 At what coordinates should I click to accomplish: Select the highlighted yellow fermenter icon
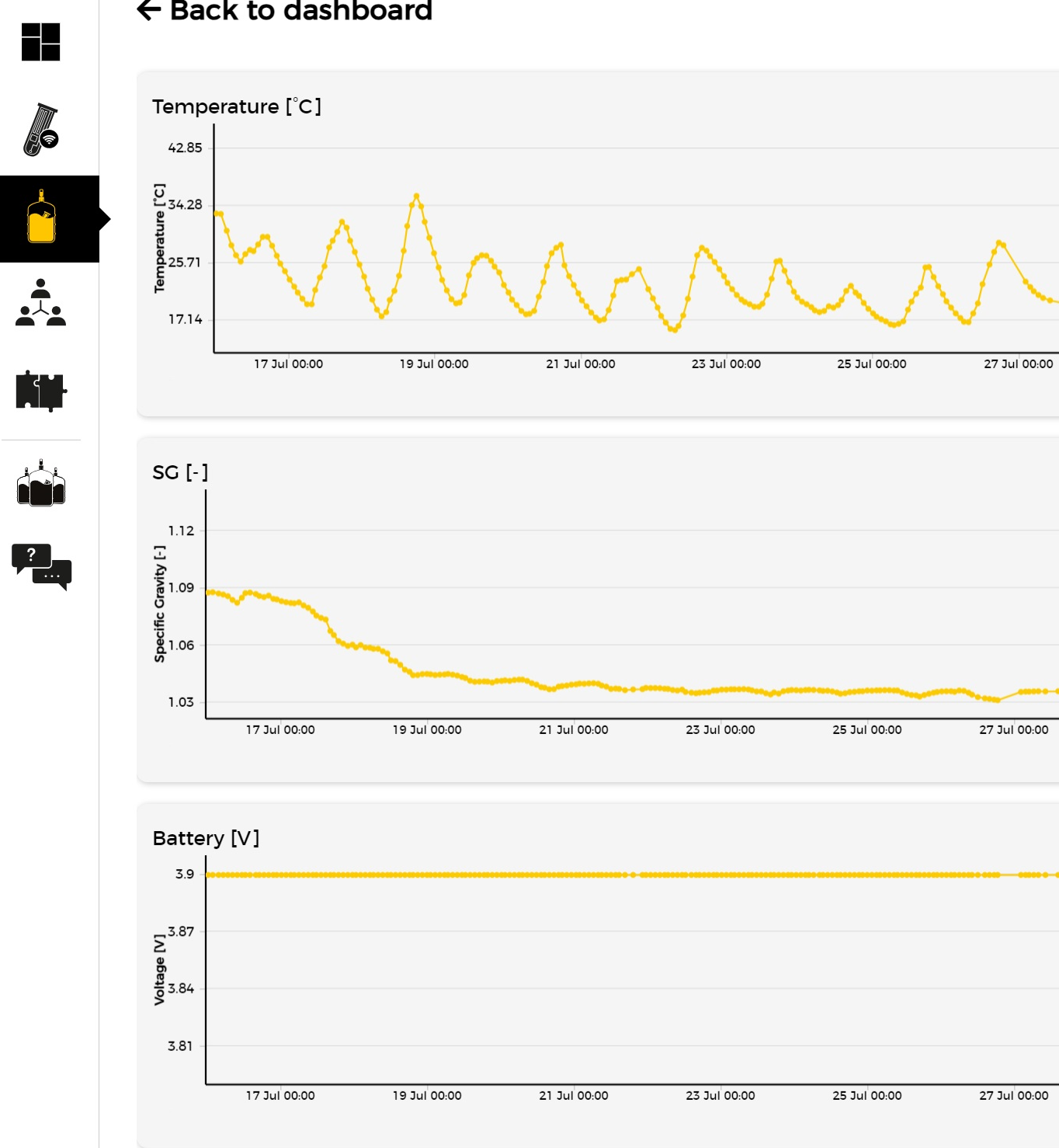coord(42,218)
